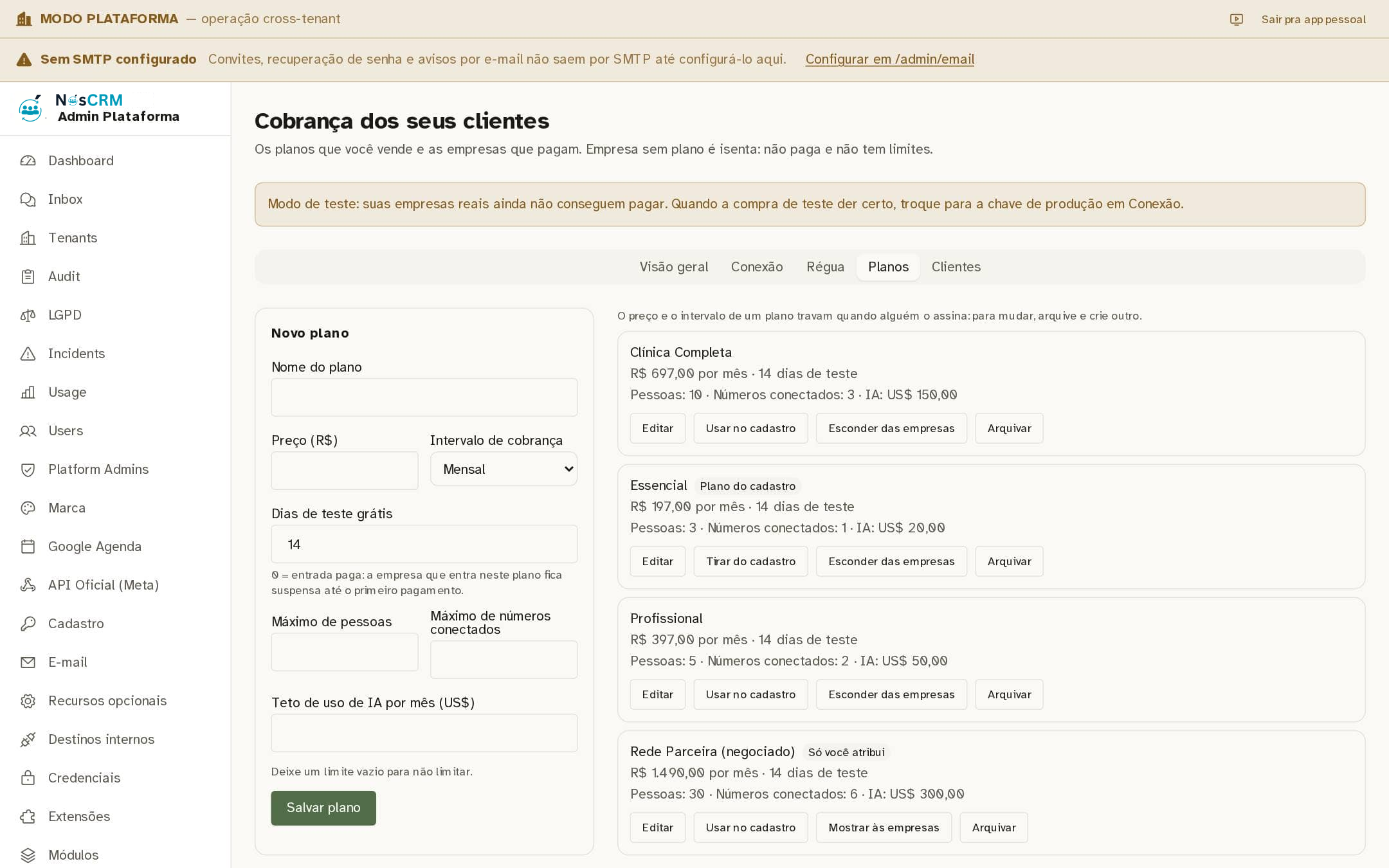
Task: Click Usar no cadastro for Profissional
Action: pyautogui.click(x=750, y=694)
